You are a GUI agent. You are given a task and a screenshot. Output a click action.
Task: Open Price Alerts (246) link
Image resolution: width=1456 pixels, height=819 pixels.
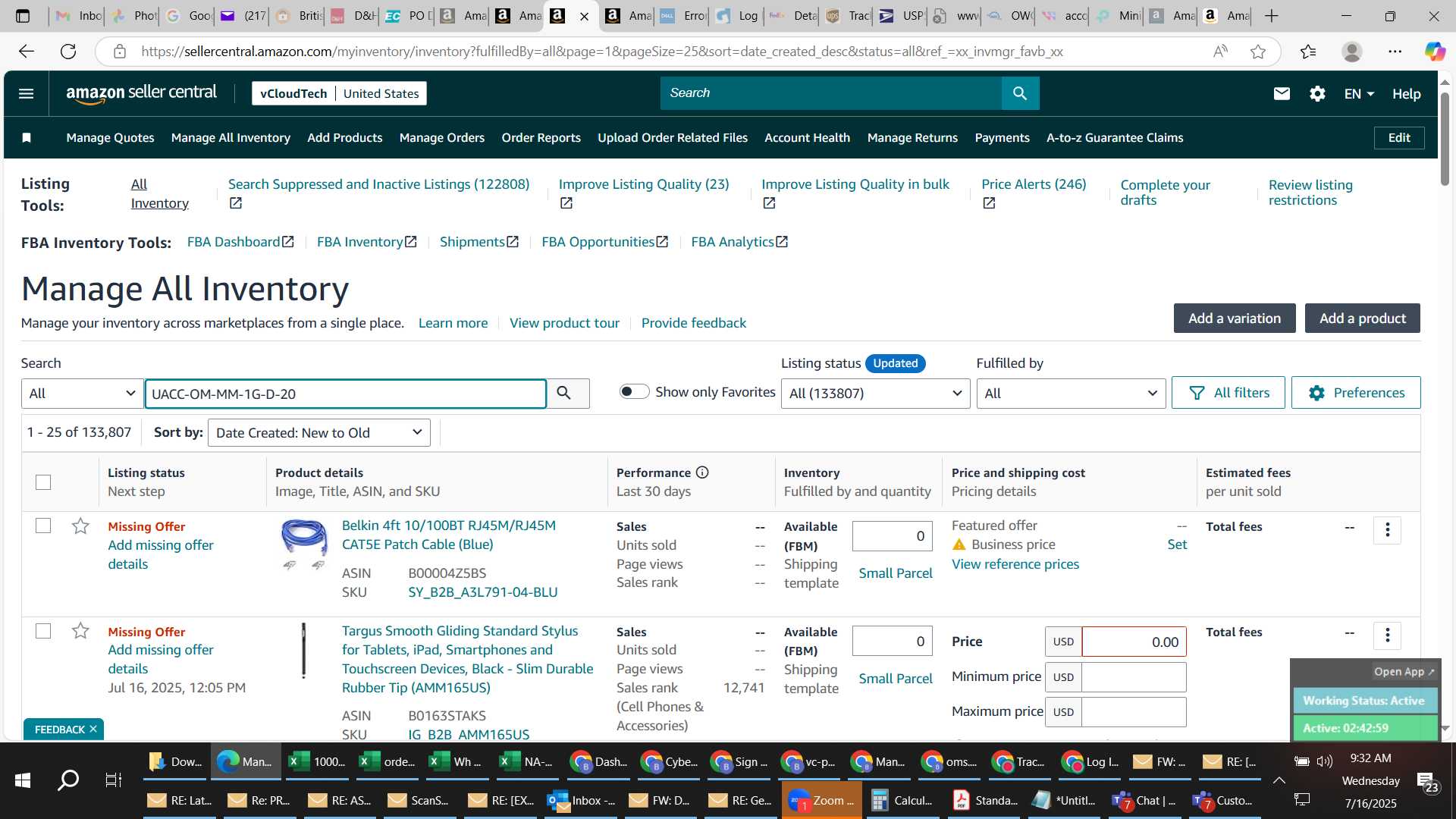[x=1034, y=184]
